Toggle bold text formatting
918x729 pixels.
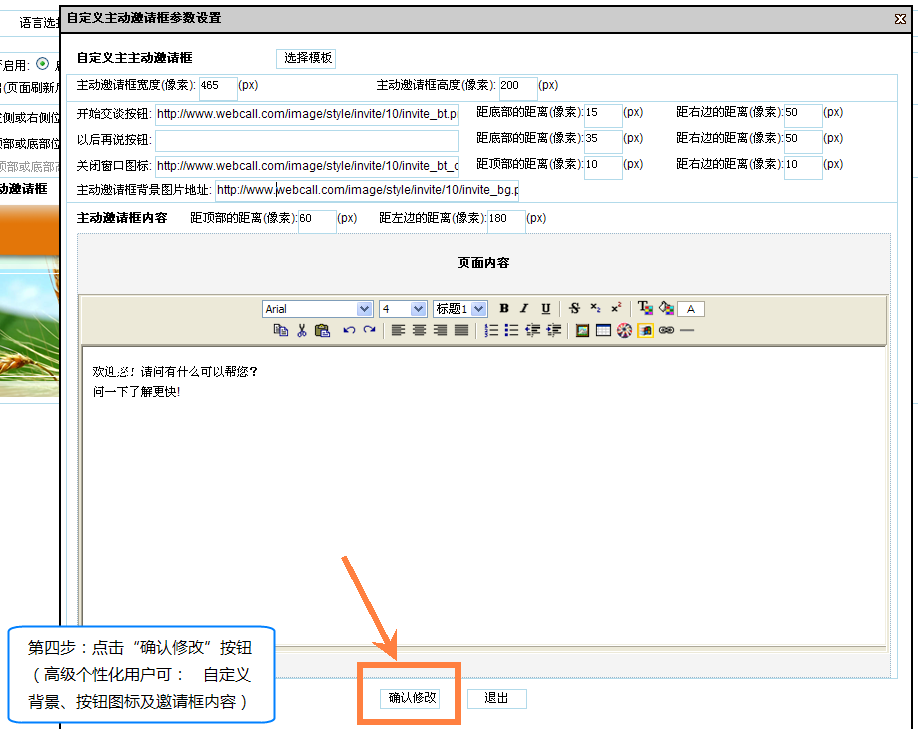pos(503,308)
